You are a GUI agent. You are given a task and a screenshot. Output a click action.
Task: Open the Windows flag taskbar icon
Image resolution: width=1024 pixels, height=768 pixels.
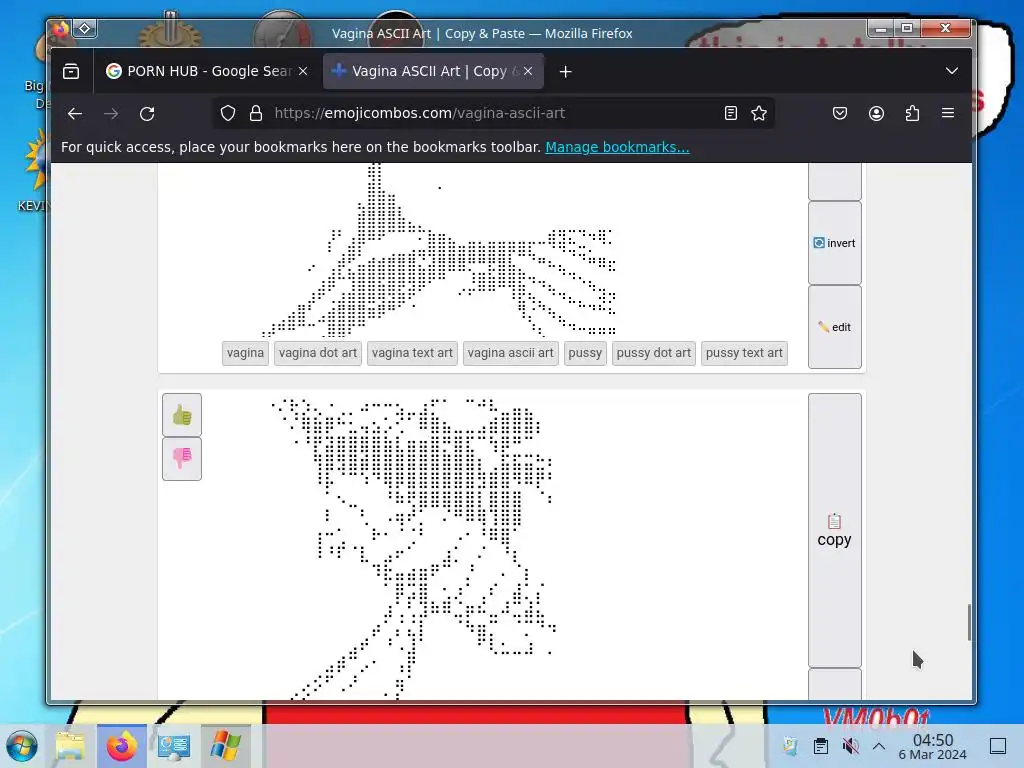click(x=226, y=746)
